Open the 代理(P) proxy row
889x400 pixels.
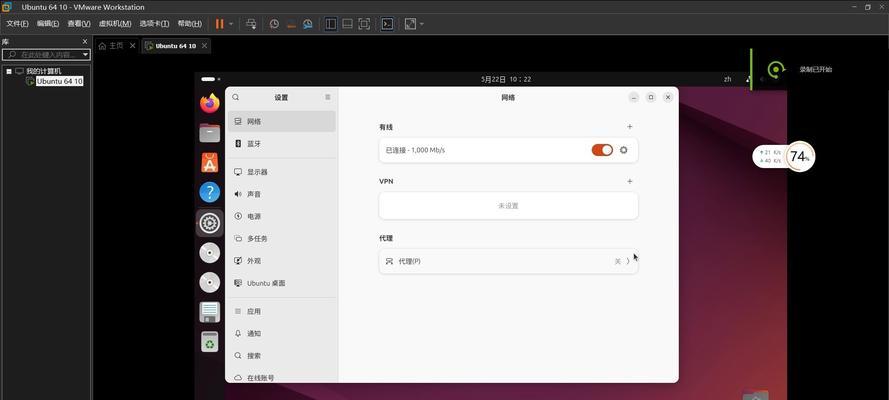pos(508,261)
